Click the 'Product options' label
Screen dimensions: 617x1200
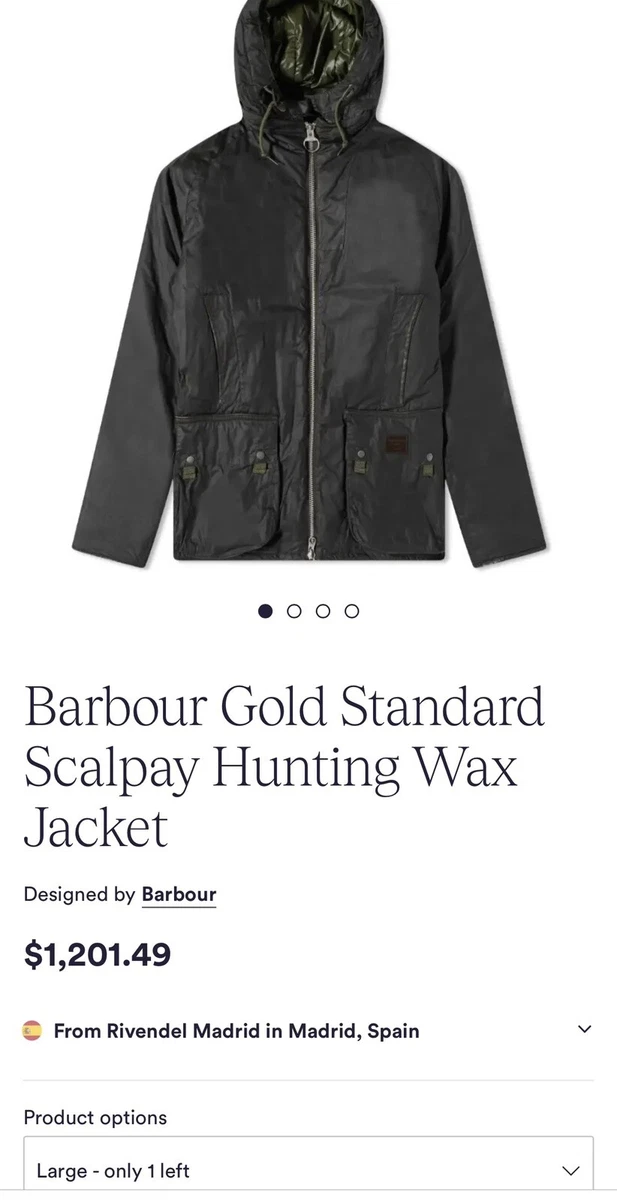click(95, 1117)
